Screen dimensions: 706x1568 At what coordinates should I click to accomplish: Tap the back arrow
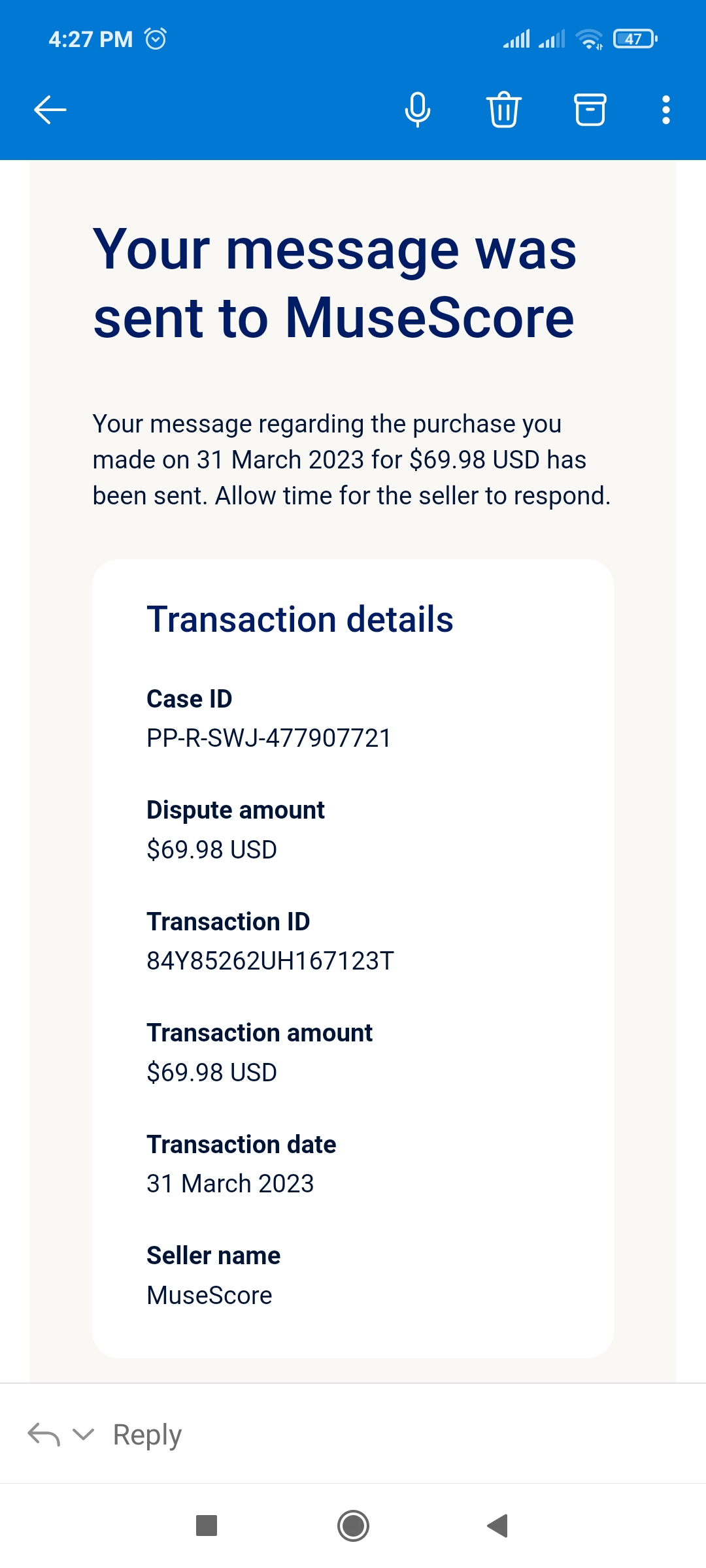point(50,110)
